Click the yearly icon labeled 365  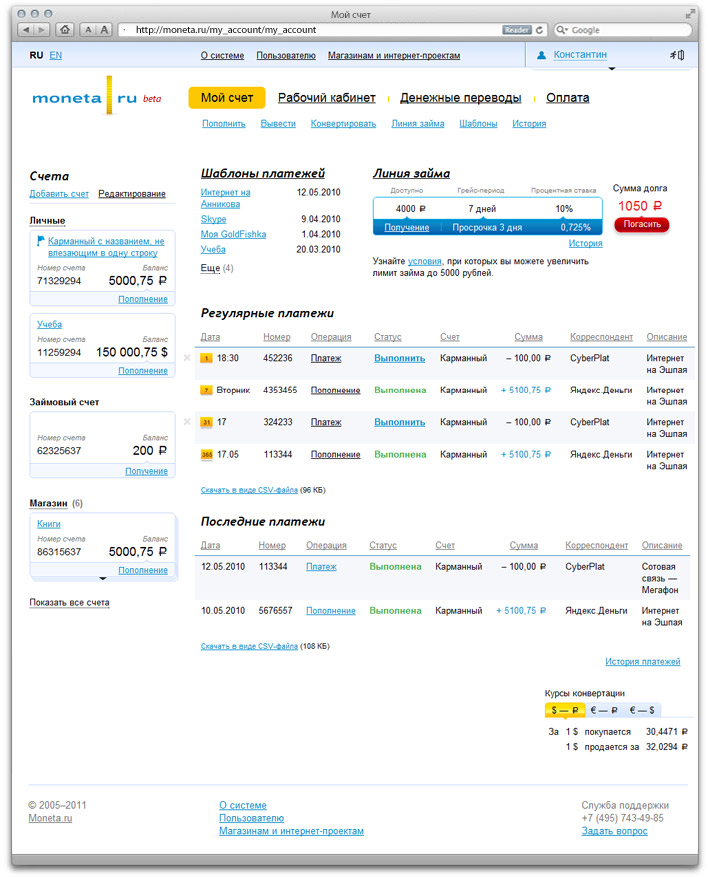[x=207, y=455]
